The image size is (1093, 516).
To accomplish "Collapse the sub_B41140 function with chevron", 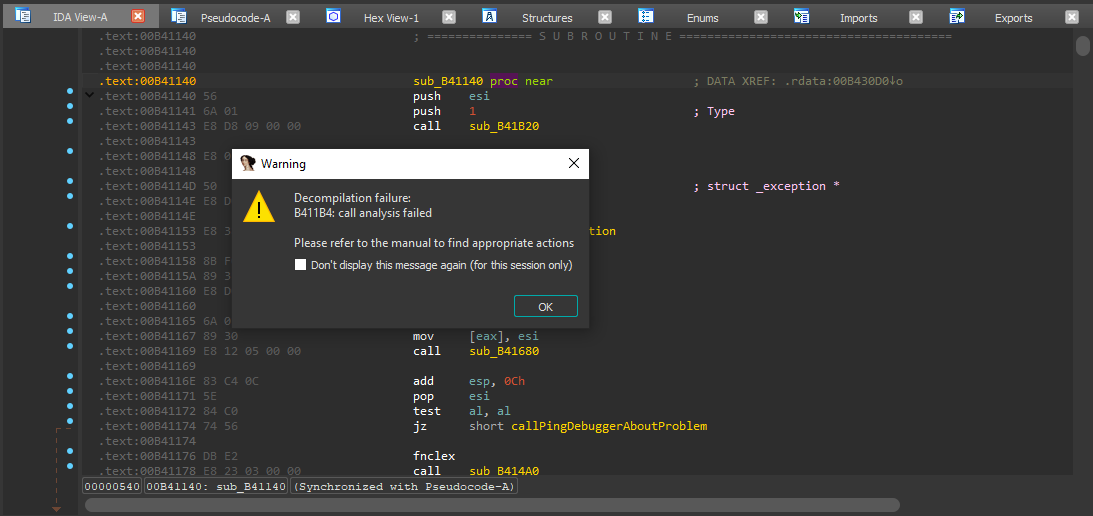I will [89, 96].
